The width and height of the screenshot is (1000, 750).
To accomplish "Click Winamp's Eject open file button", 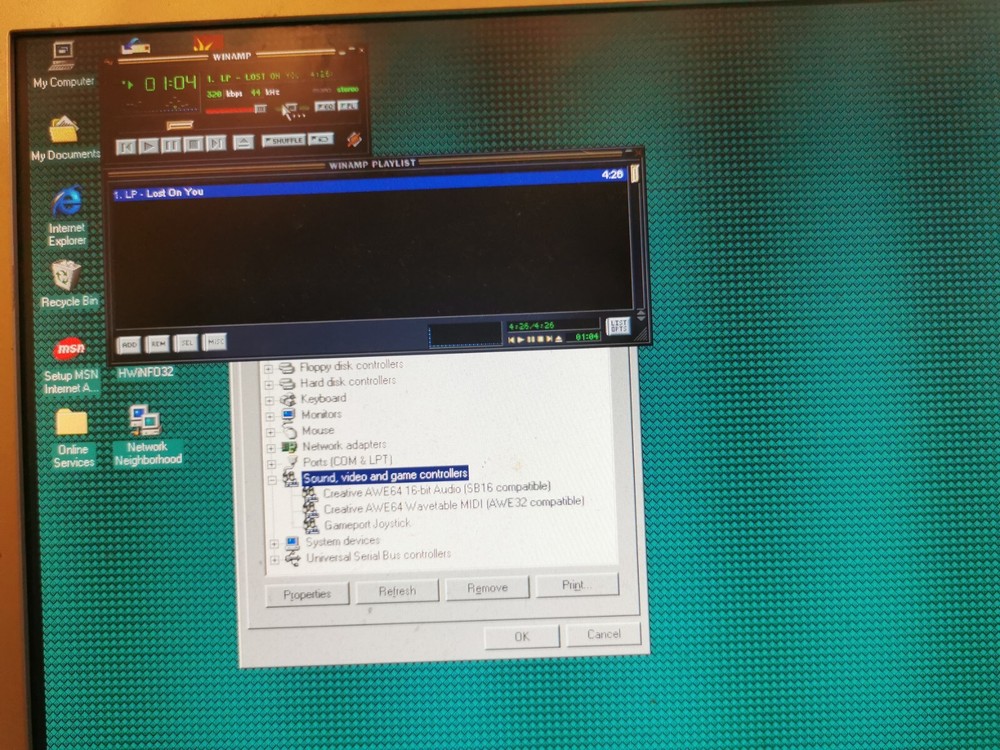I will pyautogui.click(x=244, y=142).
